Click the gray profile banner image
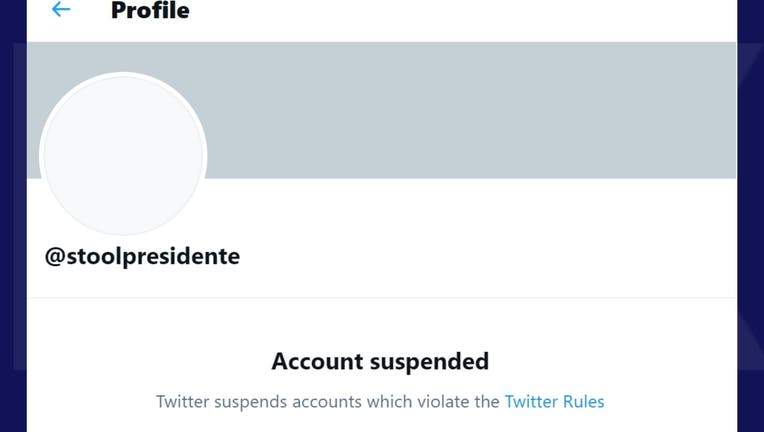Screen dimensions: 764x432 450,110
